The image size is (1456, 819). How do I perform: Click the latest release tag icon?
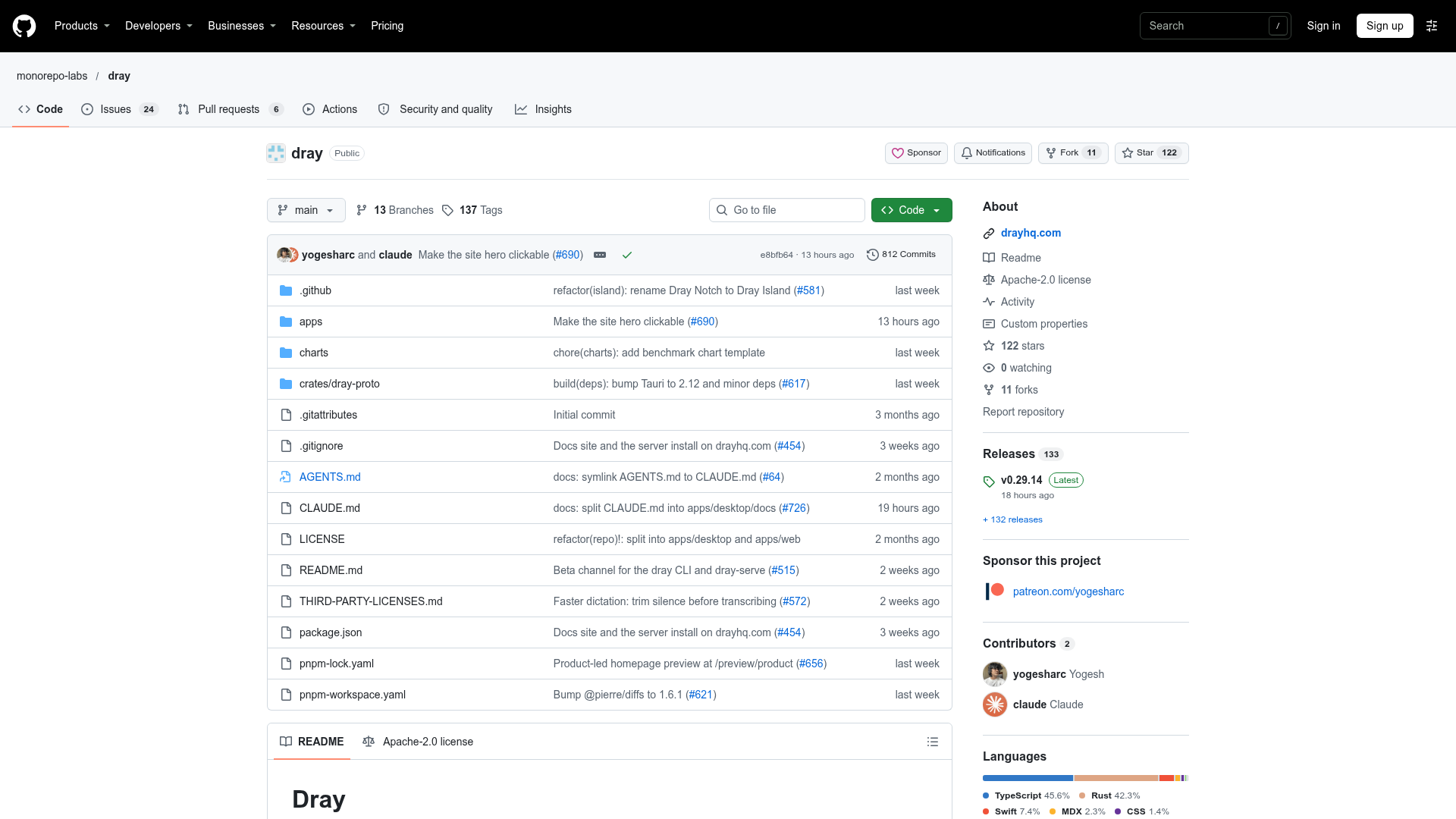(989, 481)
